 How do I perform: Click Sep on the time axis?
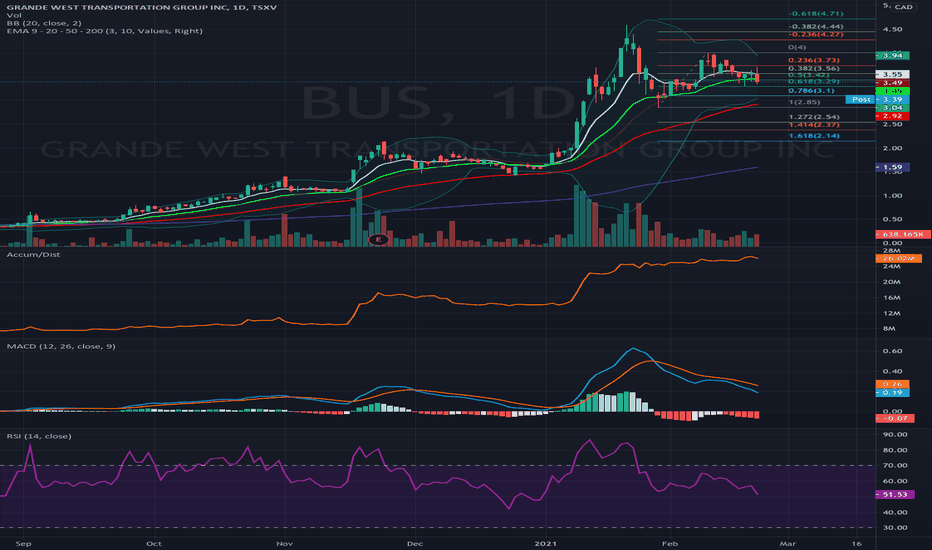(x=23, y=543)
